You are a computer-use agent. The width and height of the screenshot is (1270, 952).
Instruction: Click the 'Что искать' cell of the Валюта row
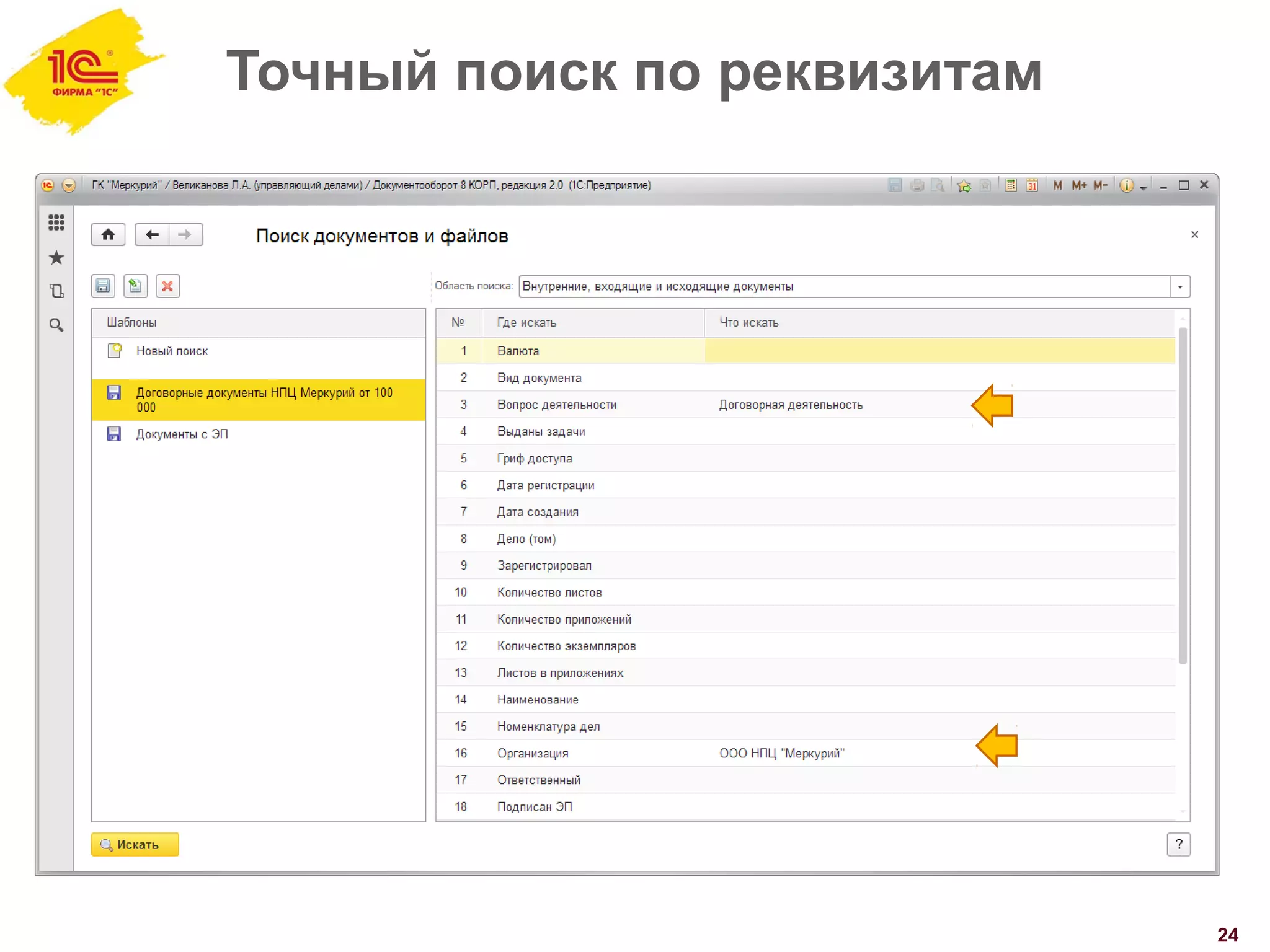(x=940, y=351)
